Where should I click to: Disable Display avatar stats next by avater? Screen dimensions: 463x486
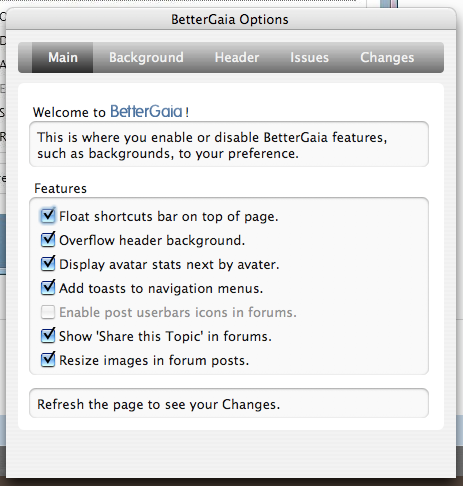point(48,264)
